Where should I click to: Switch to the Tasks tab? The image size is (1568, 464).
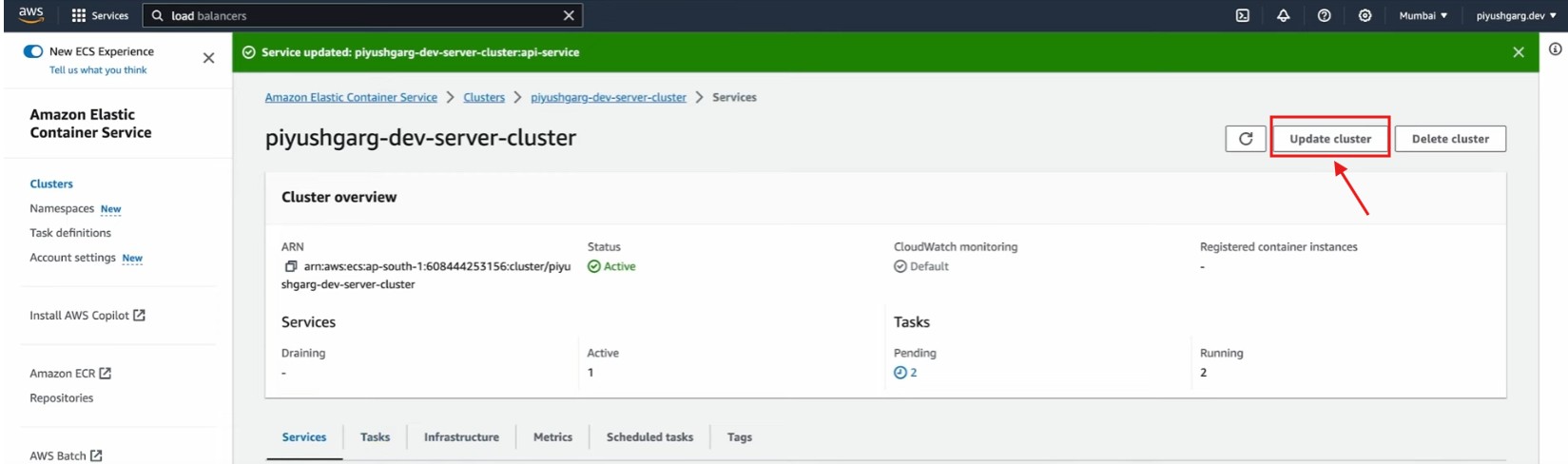click(x=375, y=437)
